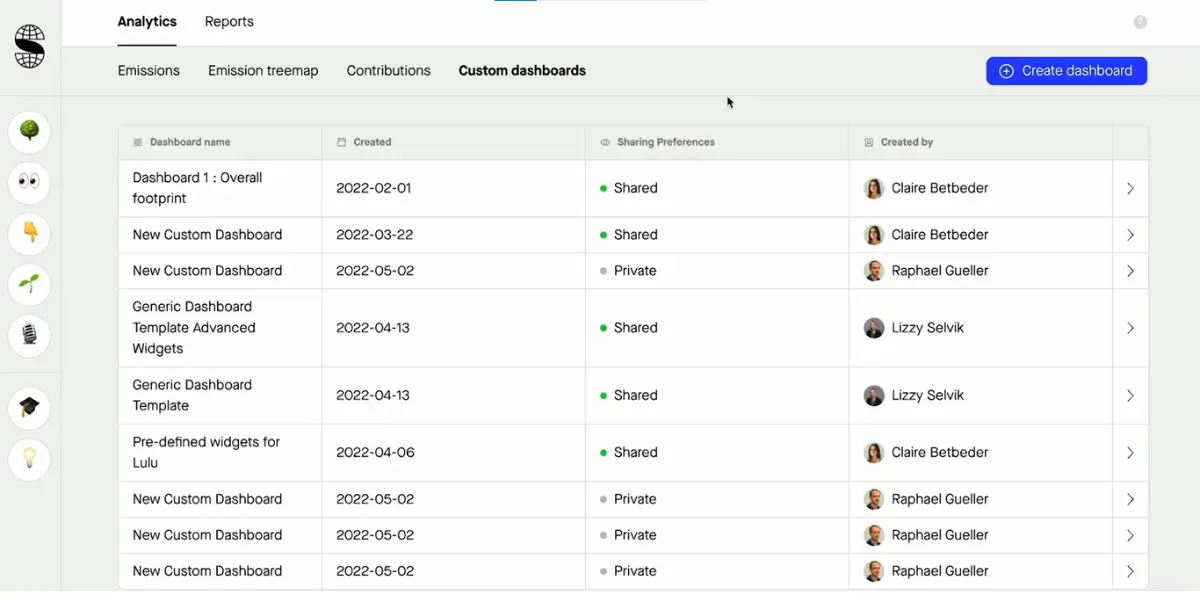Click the eye icon in Sharing Preferences header

coord(605,142)
